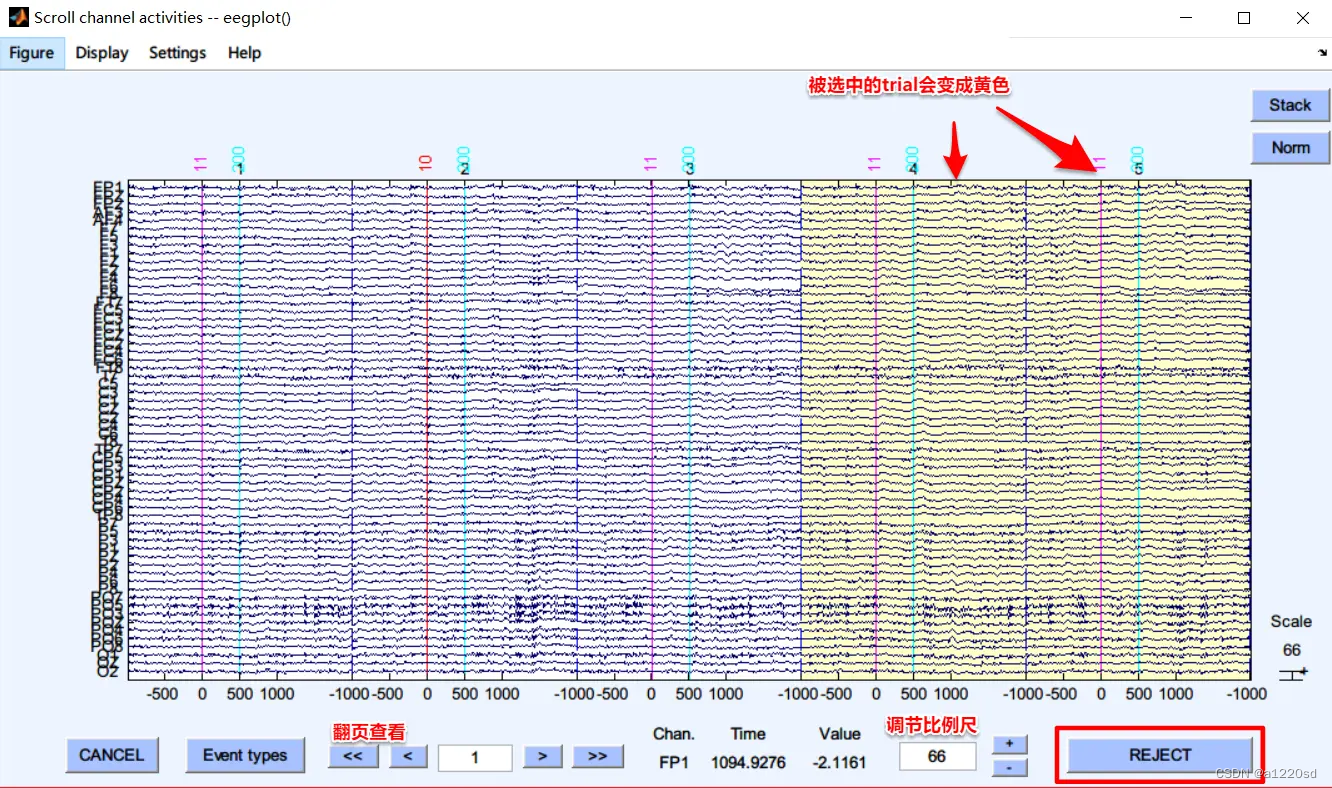
Task: Step back with the < button
Action: pos(408,756)
